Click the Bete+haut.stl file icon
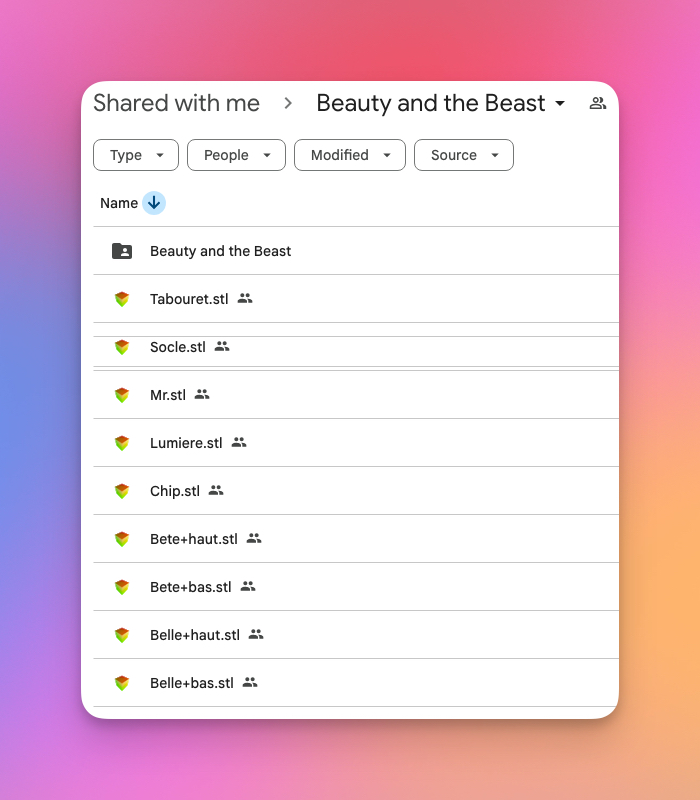Viewport: 700px width, 800px height. [122, 539]
